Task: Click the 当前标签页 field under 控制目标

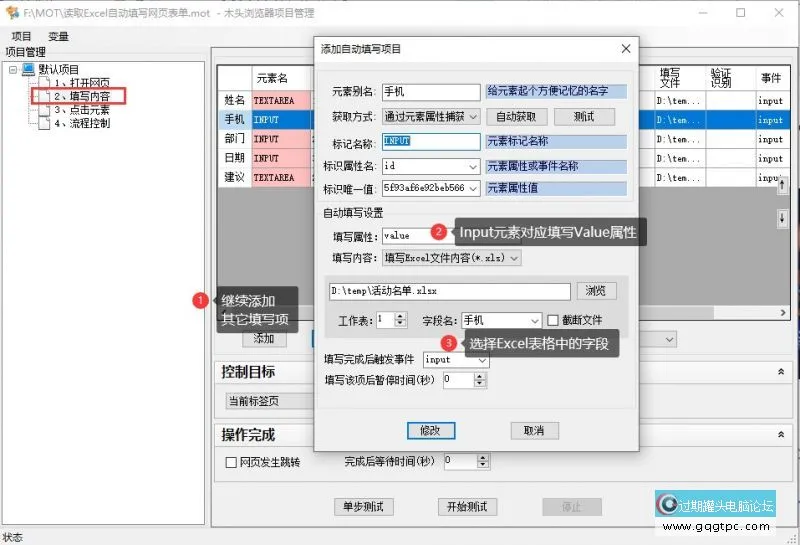Action: point(269,402)
